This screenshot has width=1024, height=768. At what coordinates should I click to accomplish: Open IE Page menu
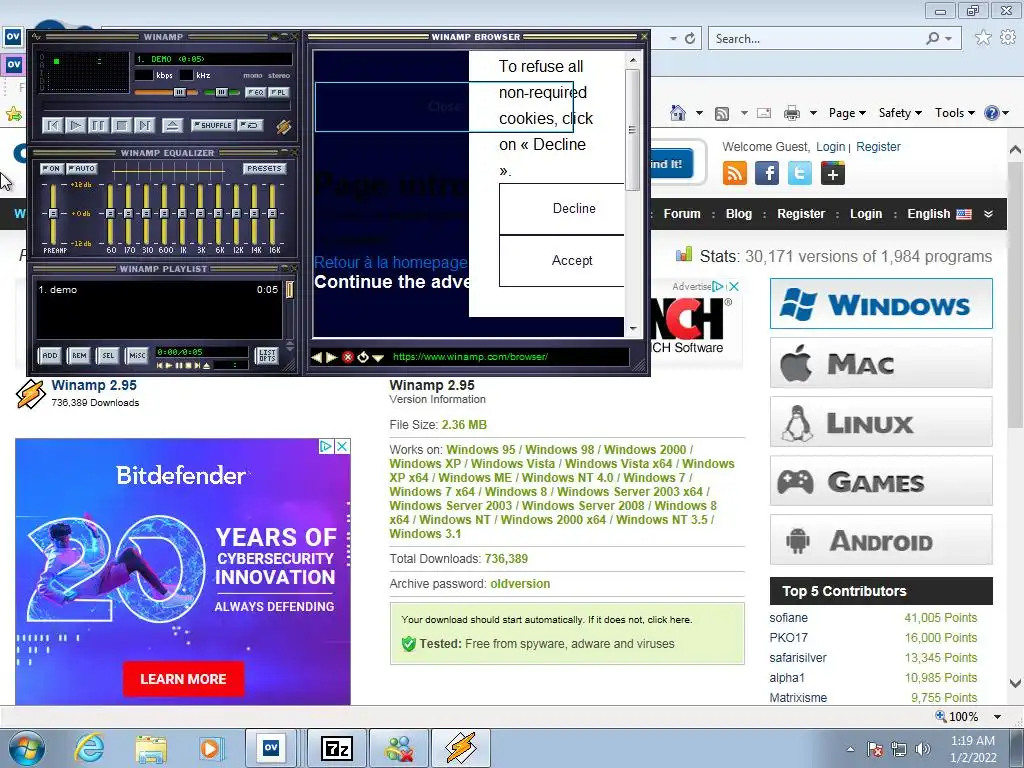[847, 113]
